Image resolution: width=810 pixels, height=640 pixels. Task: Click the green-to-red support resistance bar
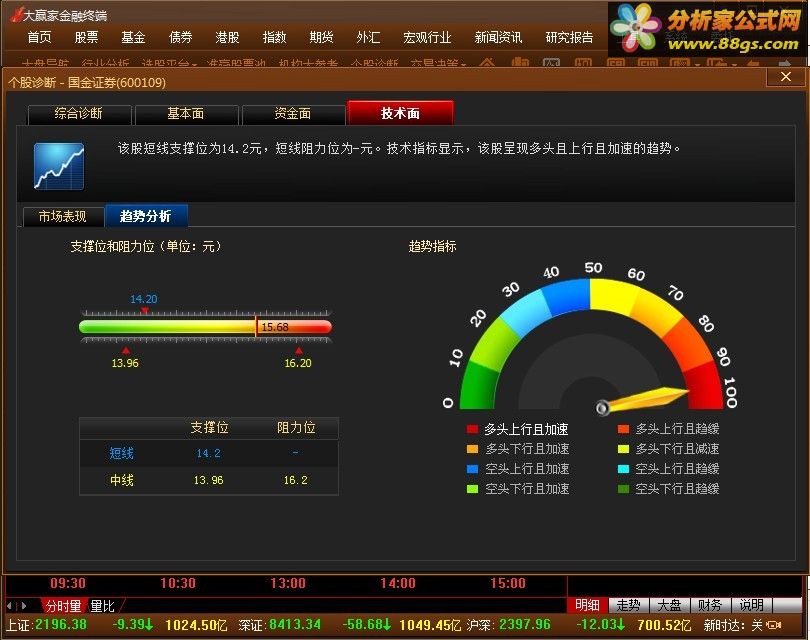[x=205, y=327]
